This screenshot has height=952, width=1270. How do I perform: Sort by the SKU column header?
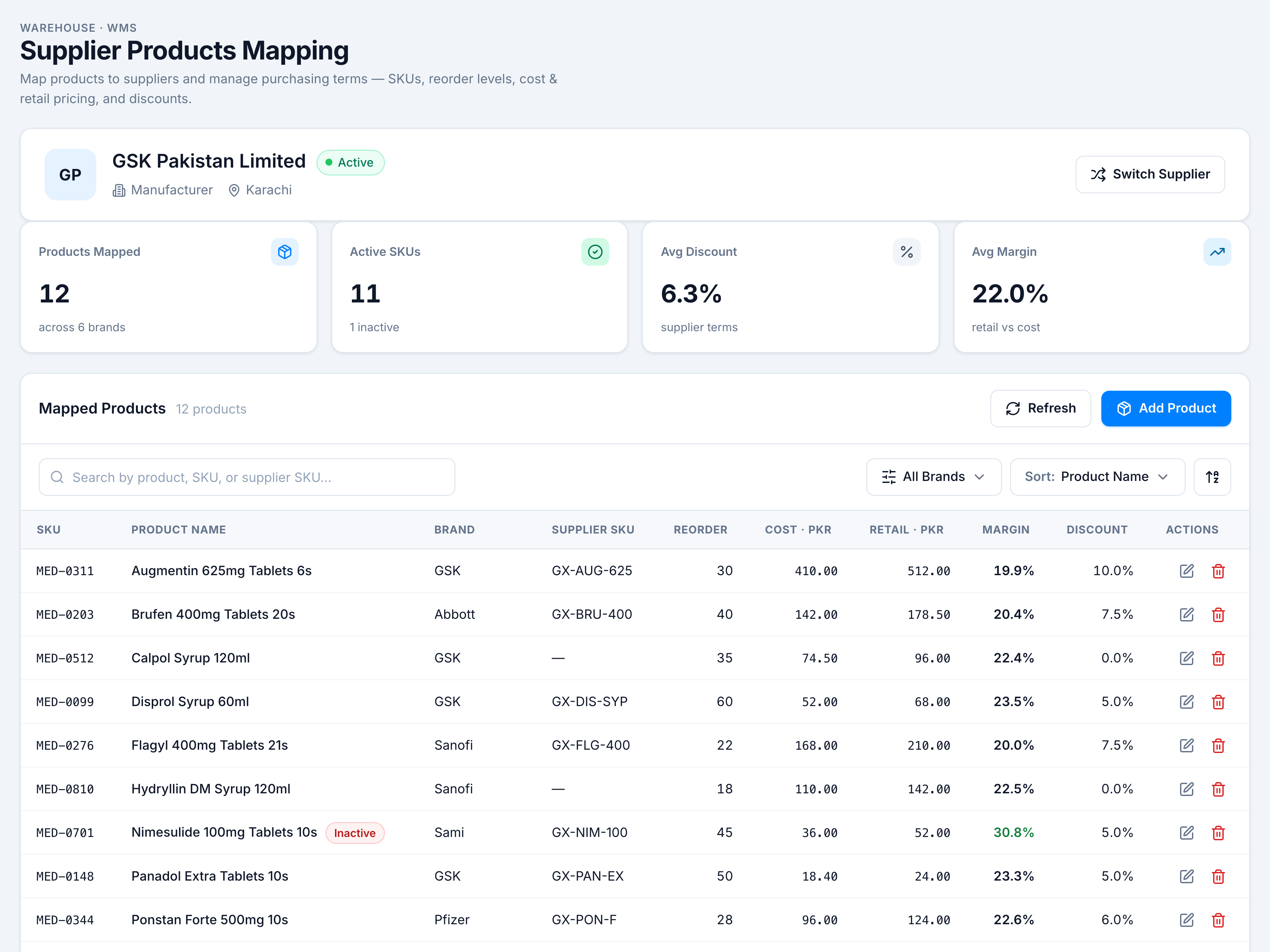click(x=49, y=530)
